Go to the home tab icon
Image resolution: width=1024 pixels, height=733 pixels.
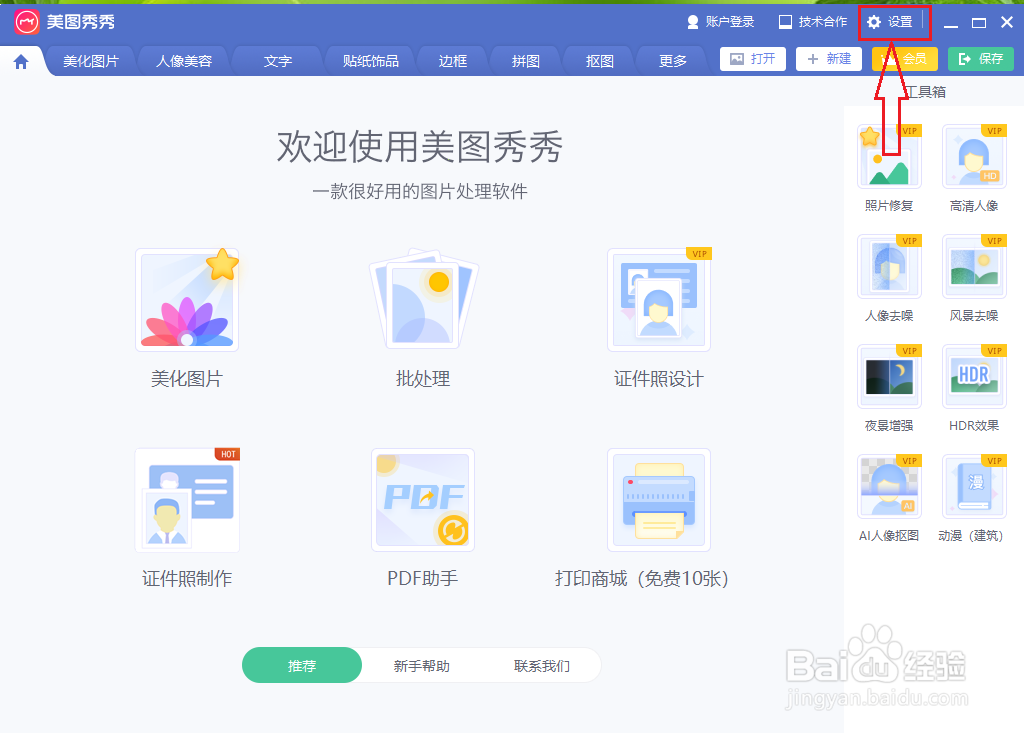[21, 61]
